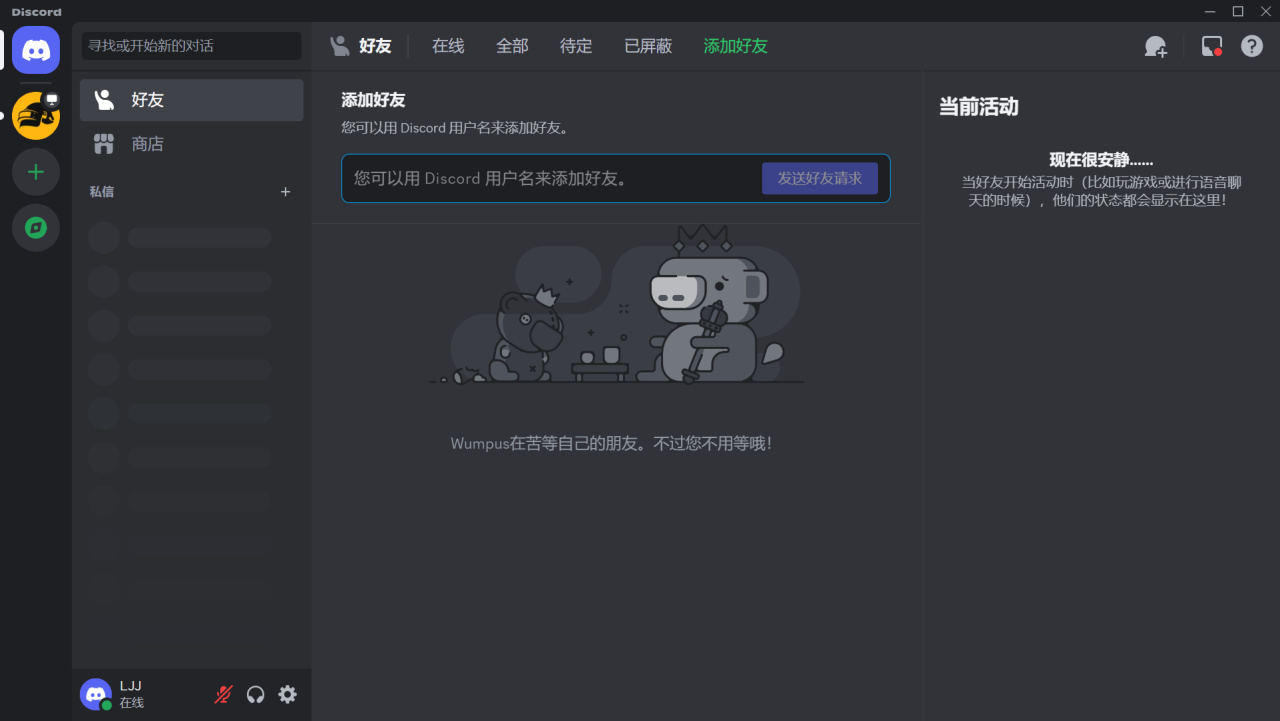Click 发送好友请求 button
Image resolution: width=1280 pixels, height=721 pixels.
pyautogui.click(x=820, y=178)
